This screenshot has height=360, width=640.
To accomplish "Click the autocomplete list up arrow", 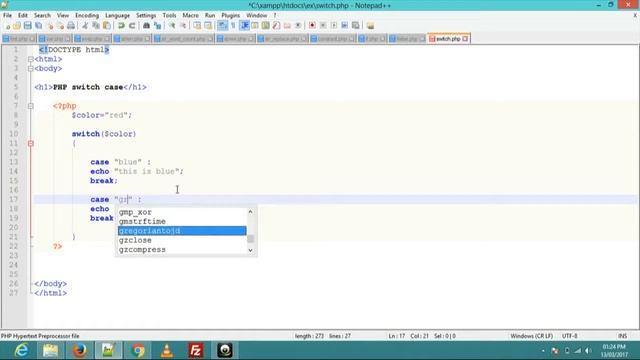I will (251, 212).
